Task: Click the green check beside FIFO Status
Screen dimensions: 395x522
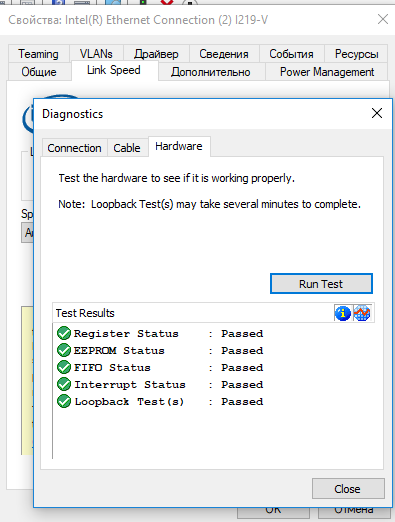Action: point(64,367)
